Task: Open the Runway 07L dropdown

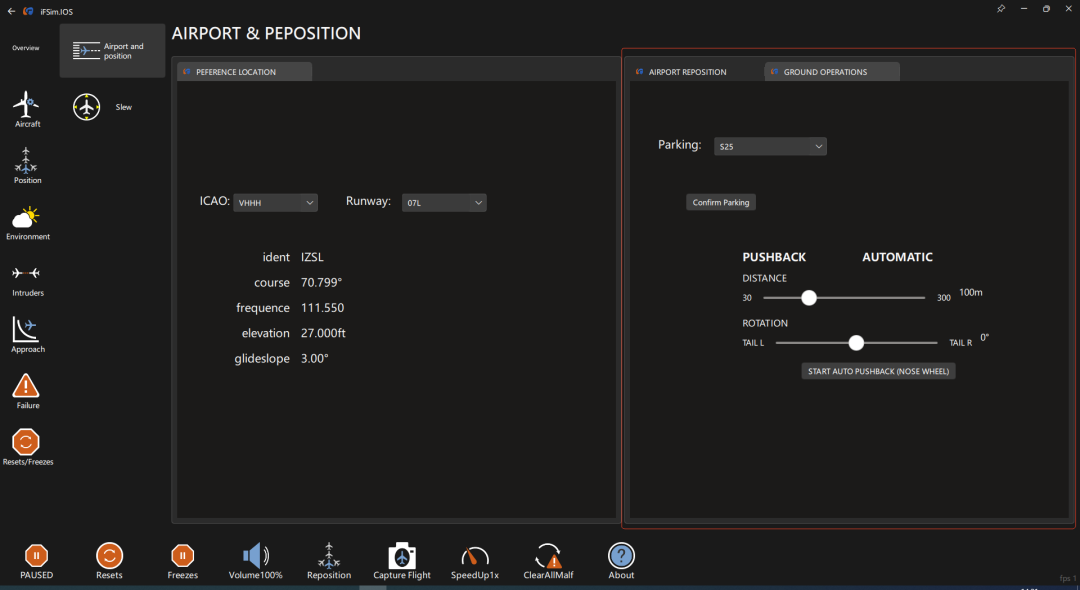Action: coord(444,203)
